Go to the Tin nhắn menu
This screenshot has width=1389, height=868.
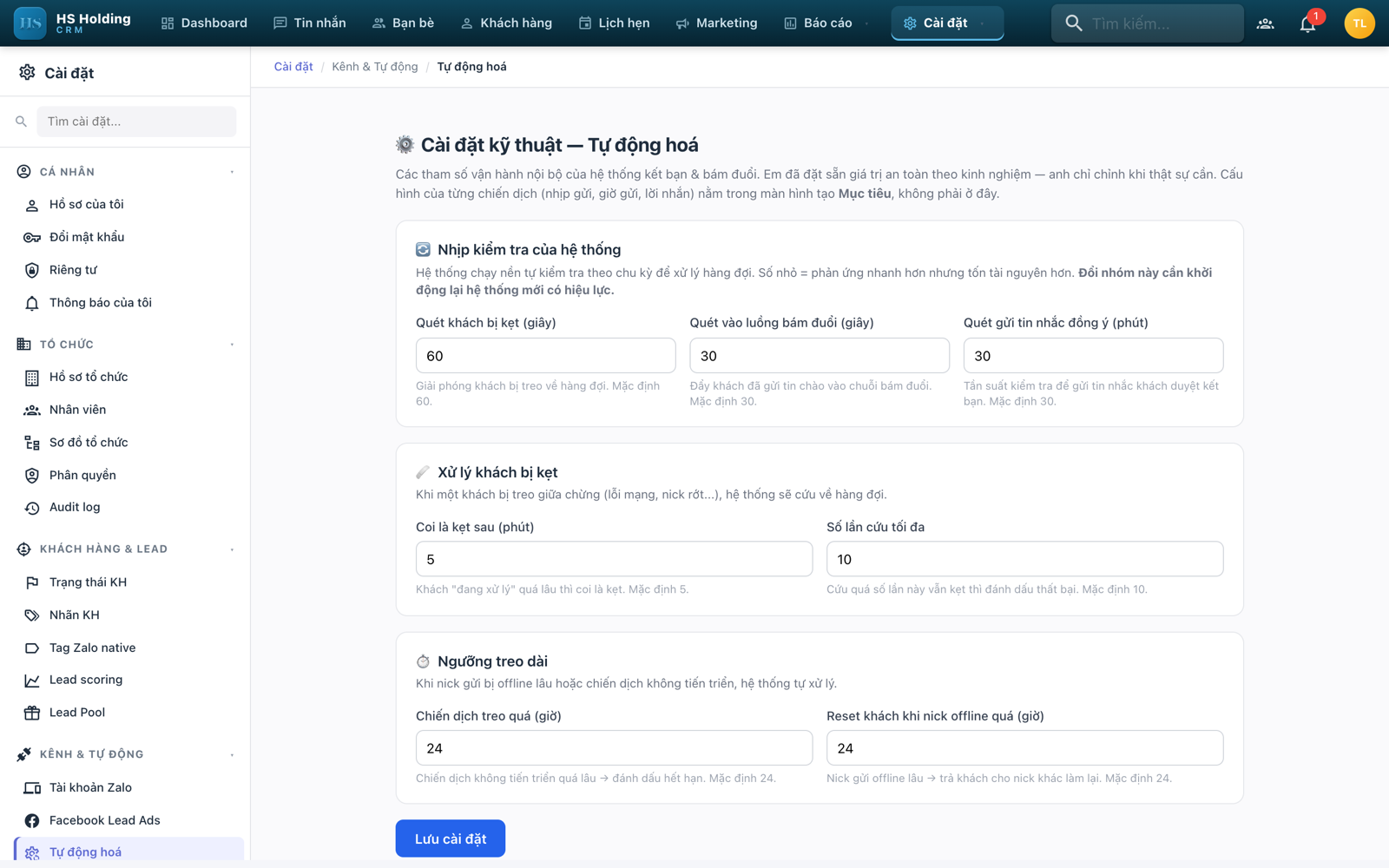click(x=310, y=23)
